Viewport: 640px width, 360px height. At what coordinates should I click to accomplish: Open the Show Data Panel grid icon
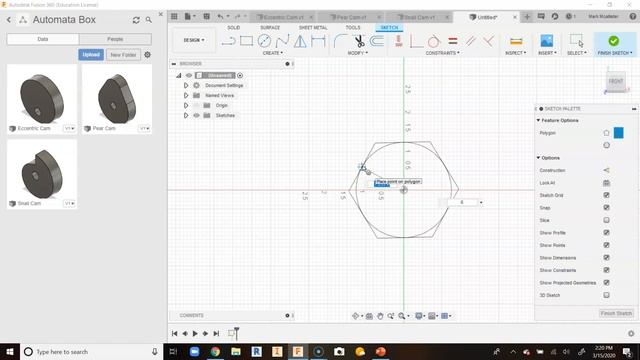pos(174,16)
